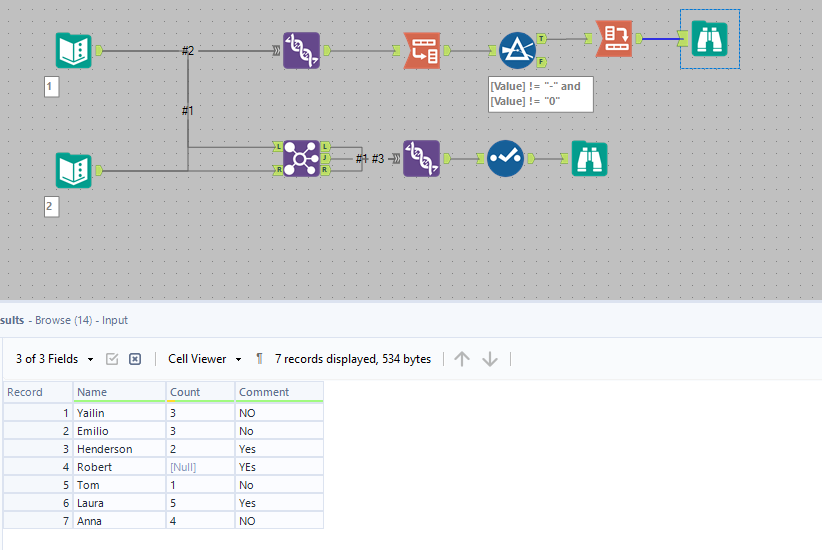Click the Join tool's J output anchor
Viewport: 822px width, 550px height.
326,158
